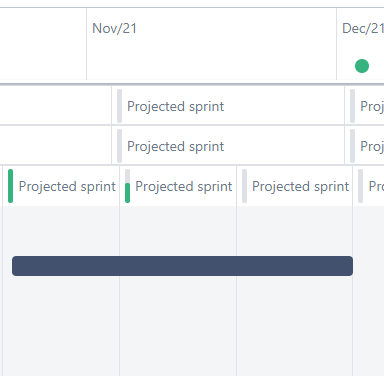Click grey capacity bar of top Dec sprint

(x=352, y=106)
